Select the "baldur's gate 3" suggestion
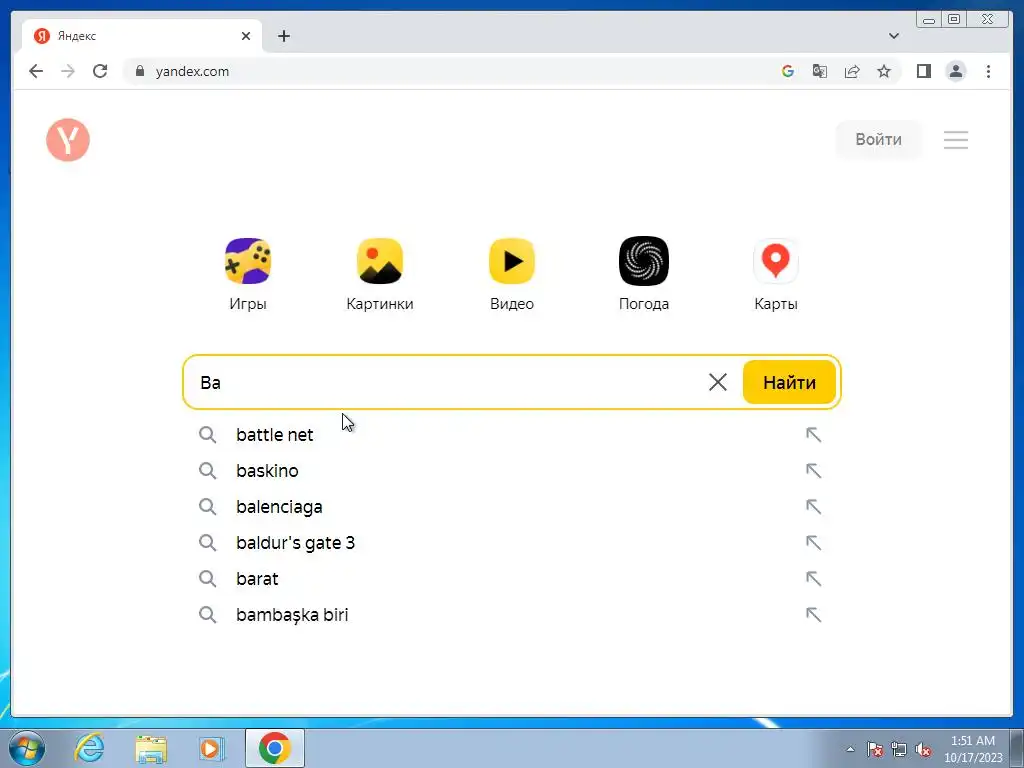 point(511,543)
